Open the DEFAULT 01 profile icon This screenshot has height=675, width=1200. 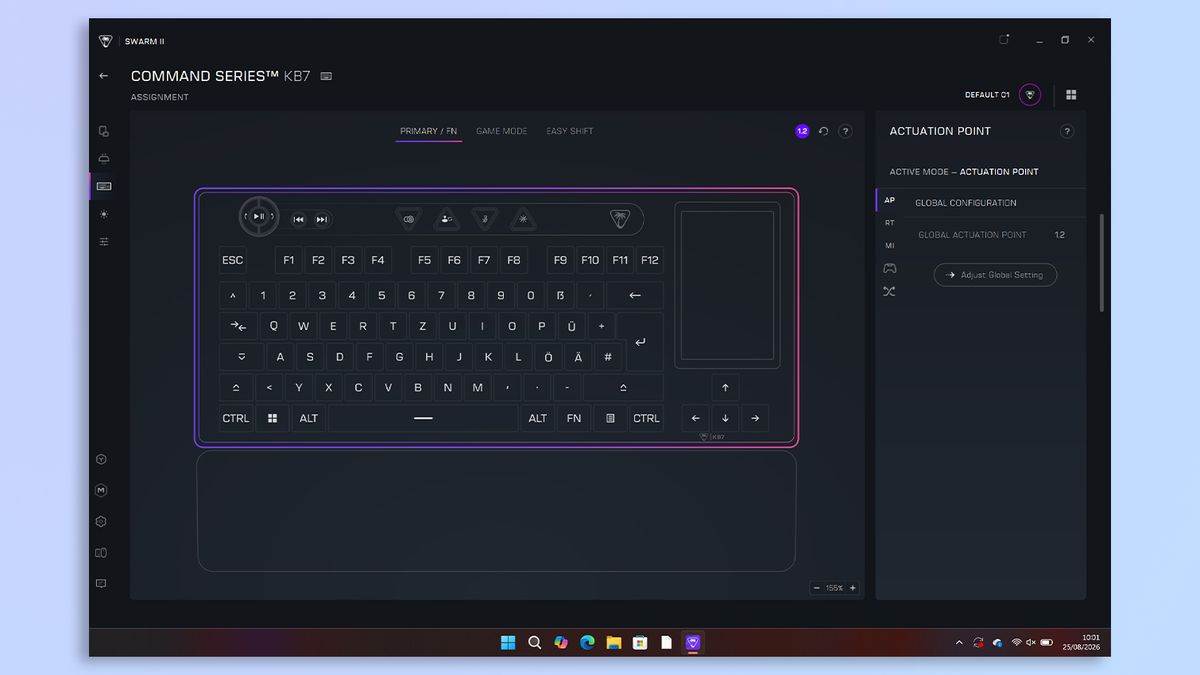click(1030, 95)
